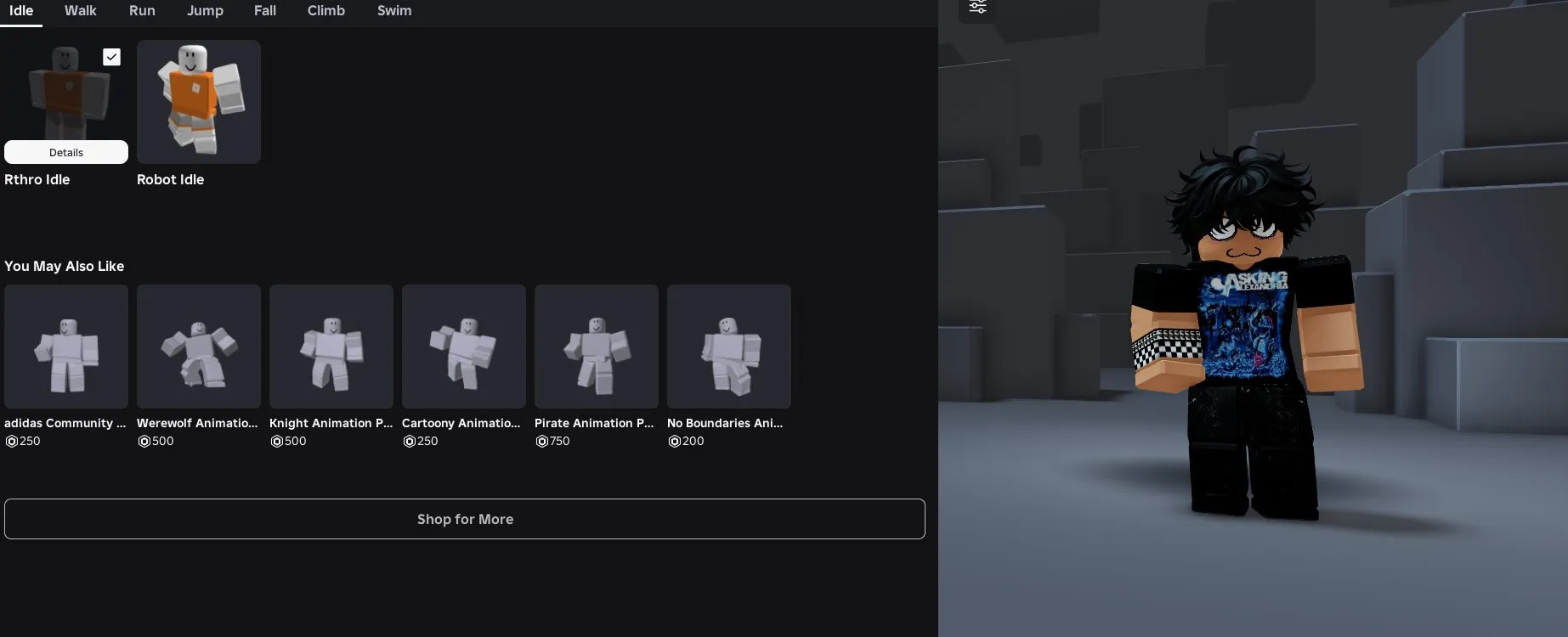Screen dimensions: 1568x637
Task: Click the Details button on Rthro Idle
Action: 66,152
